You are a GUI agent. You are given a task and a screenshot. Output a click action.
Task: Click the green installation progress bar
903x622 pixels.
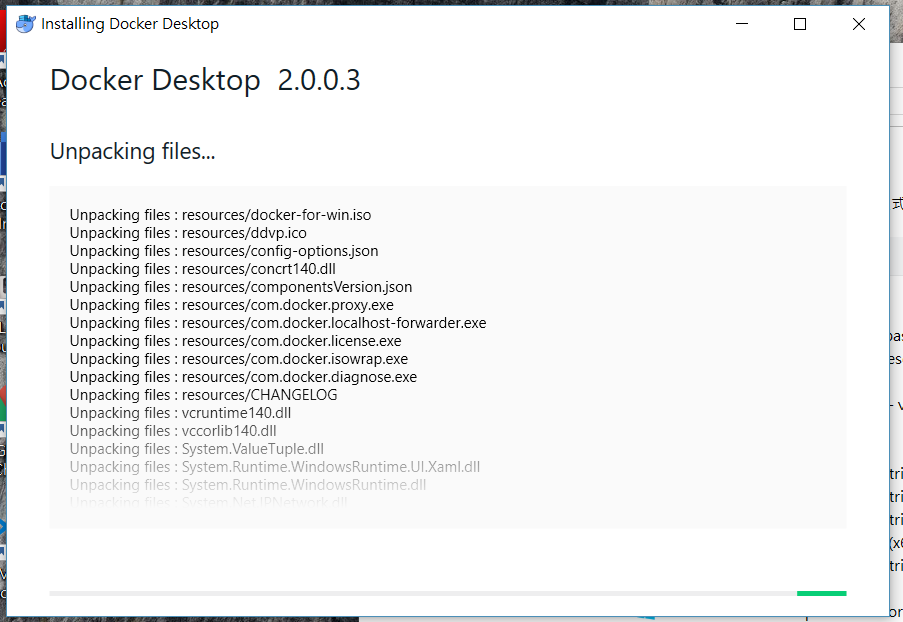[821, 593]
